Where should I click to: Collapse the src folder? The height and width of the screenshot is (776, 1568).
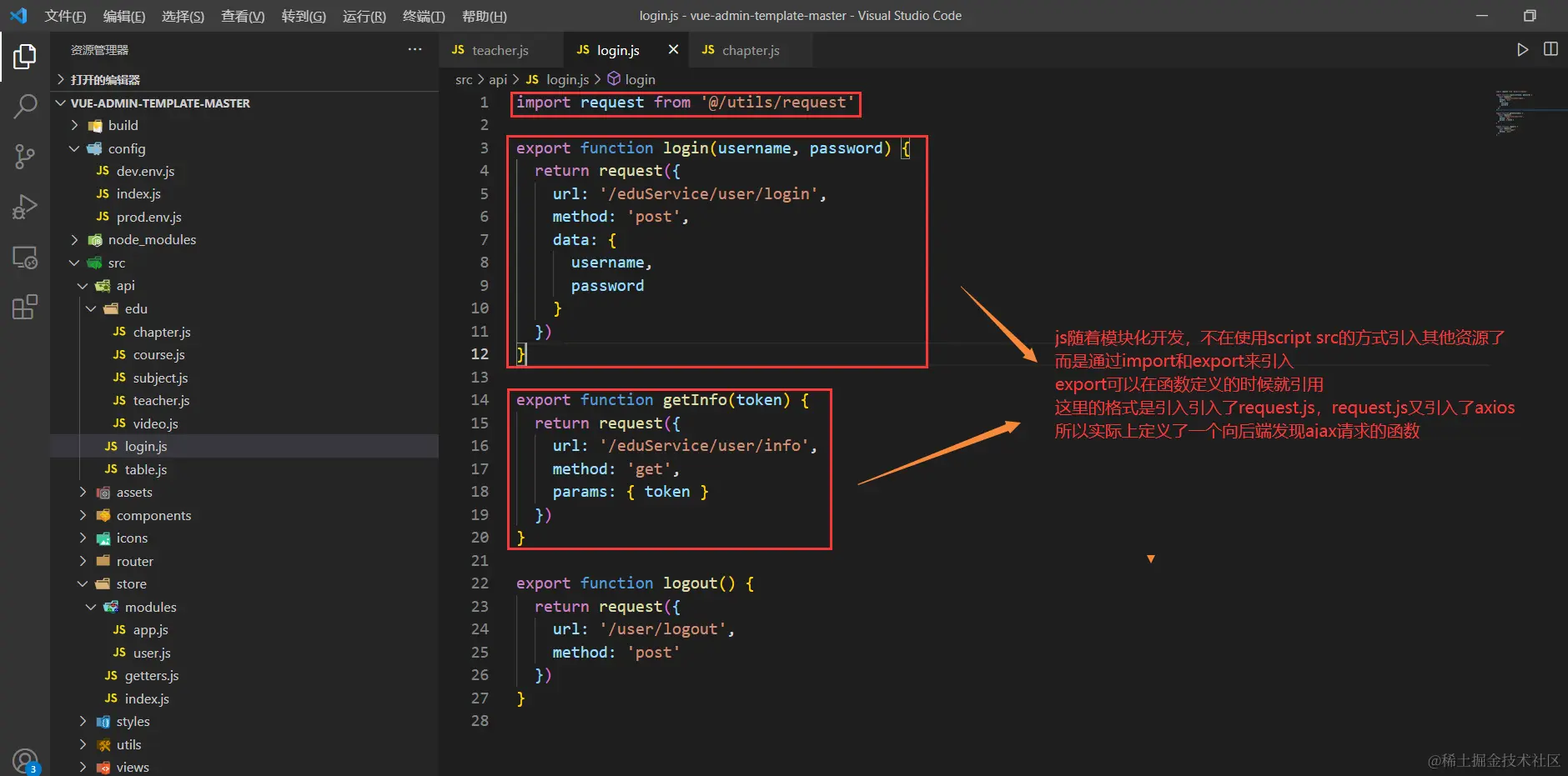[244, 263]
